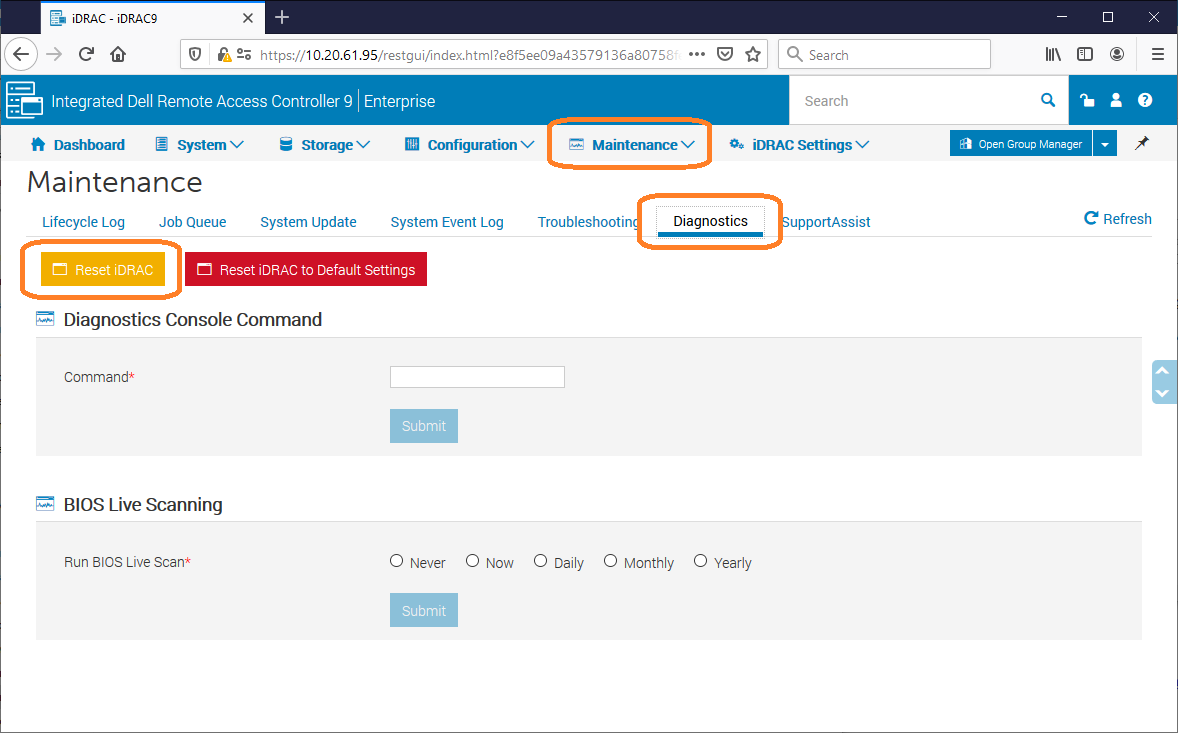
Task: Click the pin navigation icon
Action: point(1142,143)
